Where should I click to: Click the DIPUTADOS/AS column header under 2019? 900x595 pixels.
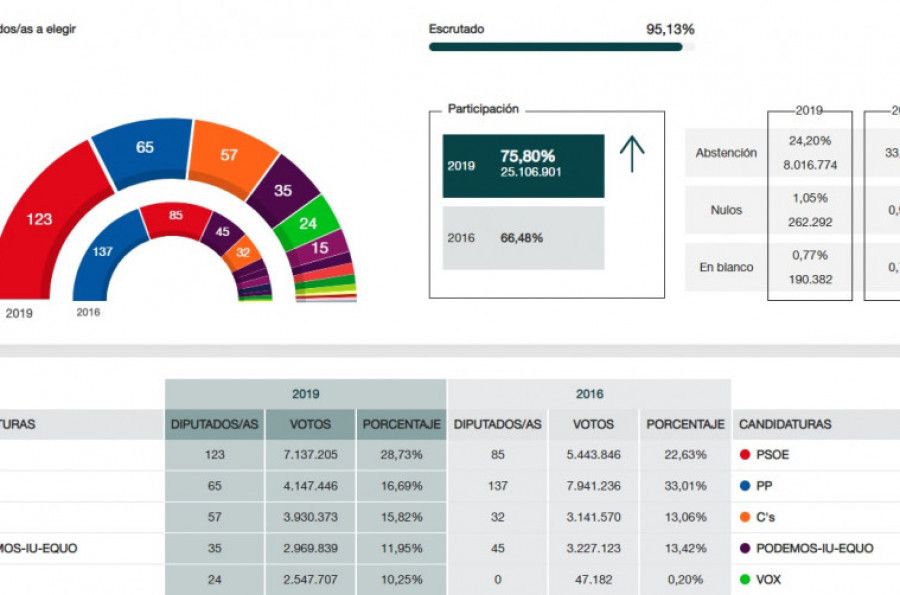215,425
